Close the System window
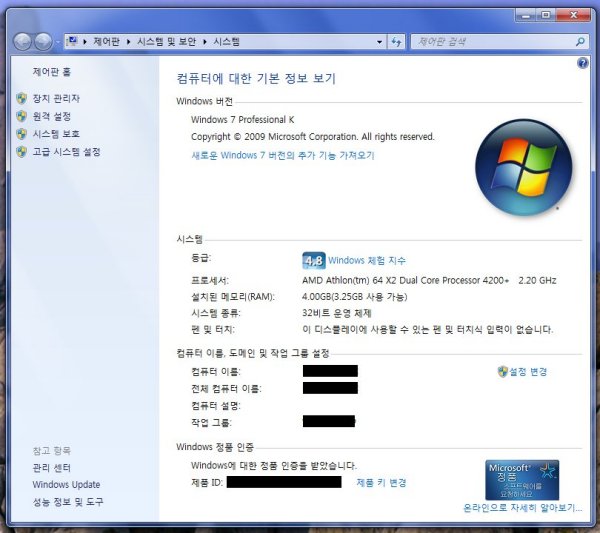Image resolution: width=600 pixels, height=533 pixels. coord(573,15)
